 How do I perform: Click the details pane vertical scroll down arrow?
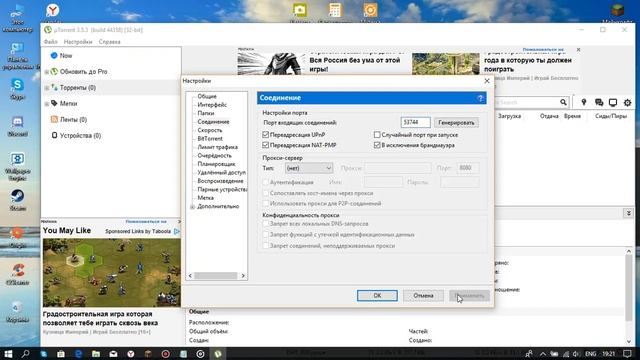[629, 341]
